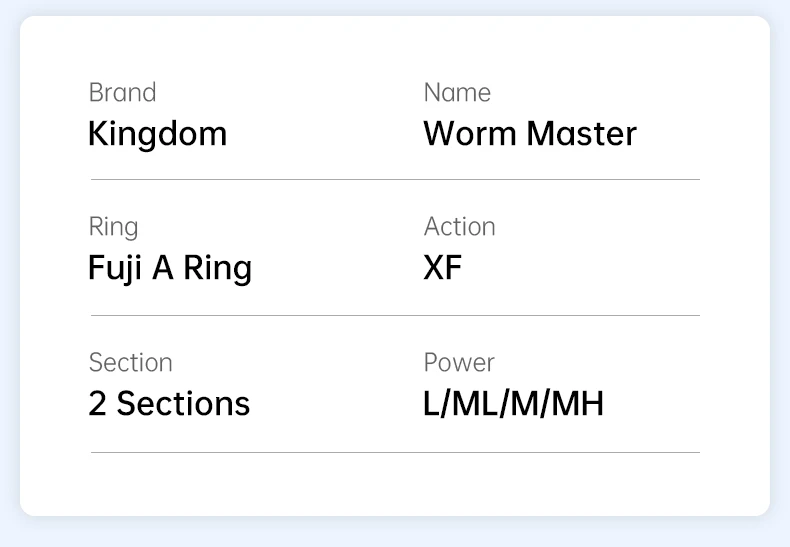Select the L/ML/M/MH power value
Image resolution: width=790 pixels, height=547 pixels.
coord(513,404)
